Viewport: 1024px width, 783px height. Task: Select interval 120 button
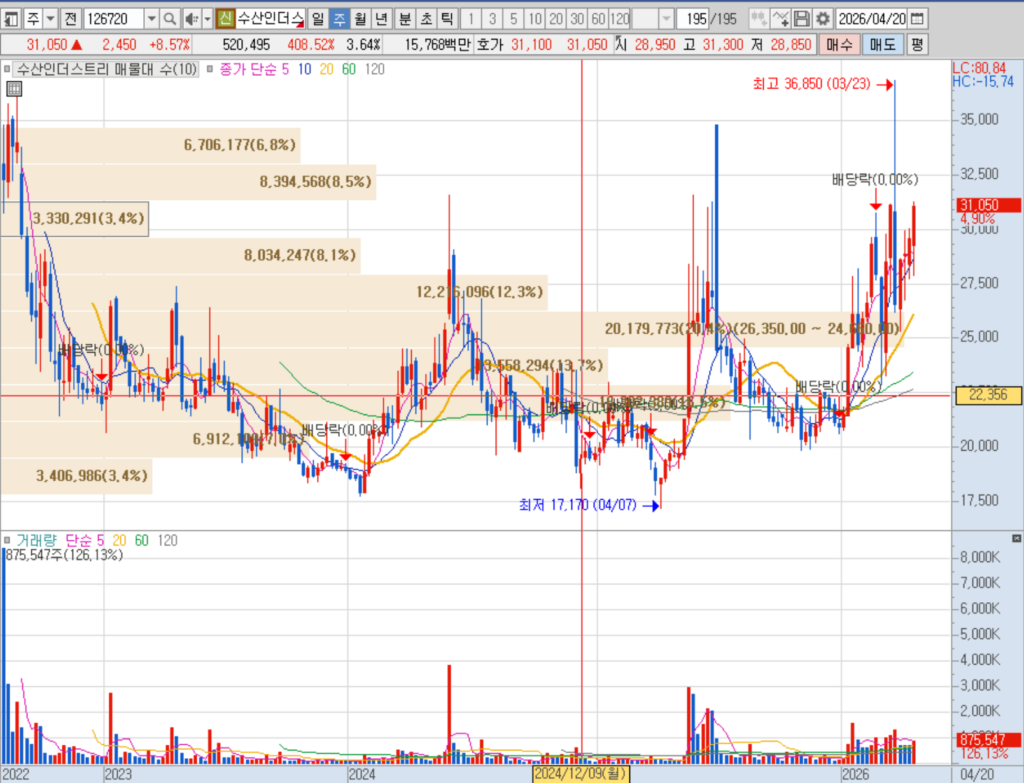click(x=620, y=18)
